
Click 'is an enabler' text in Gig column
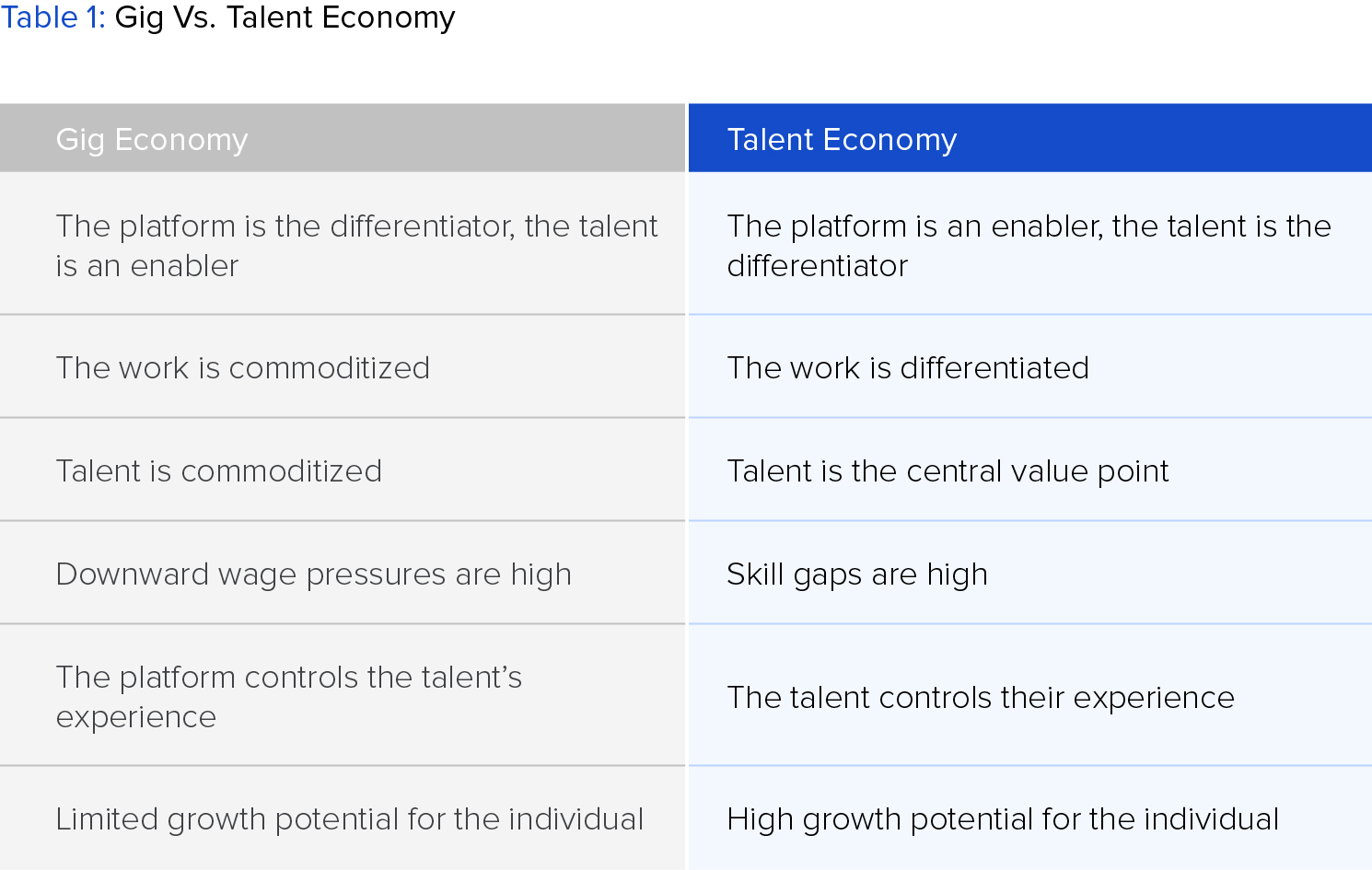pyautogui.click(x=146, y=266)
